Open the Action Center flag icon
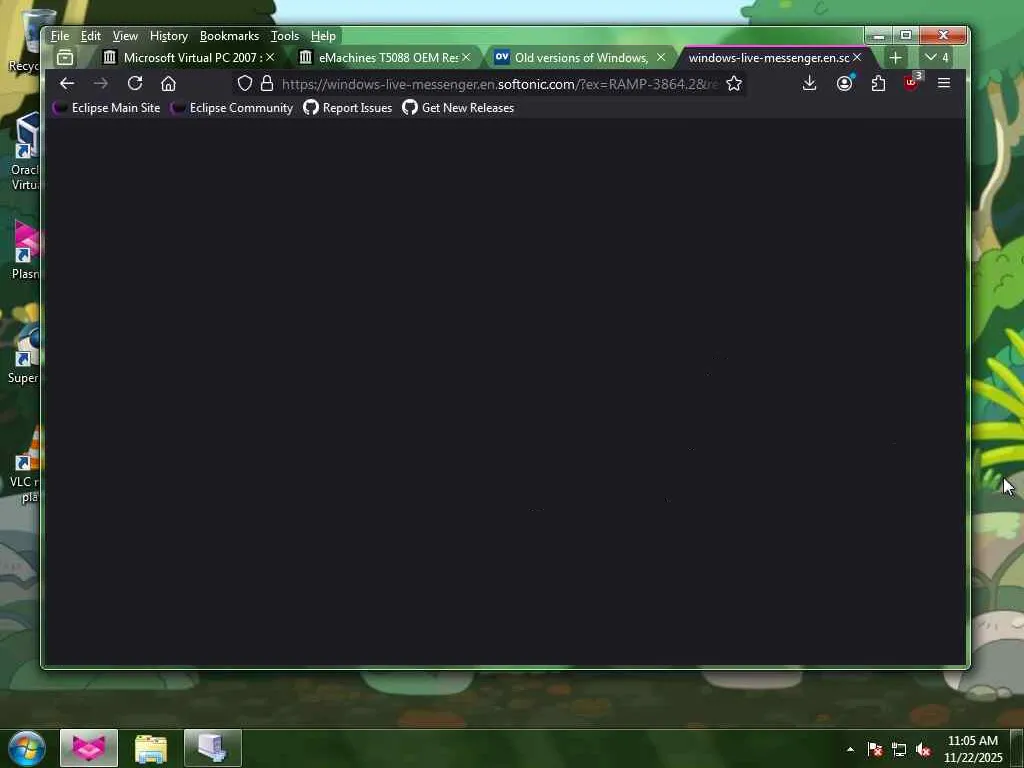Viewport: 1024px width, 768px height. pyautogui.click(x=875, y=749)
